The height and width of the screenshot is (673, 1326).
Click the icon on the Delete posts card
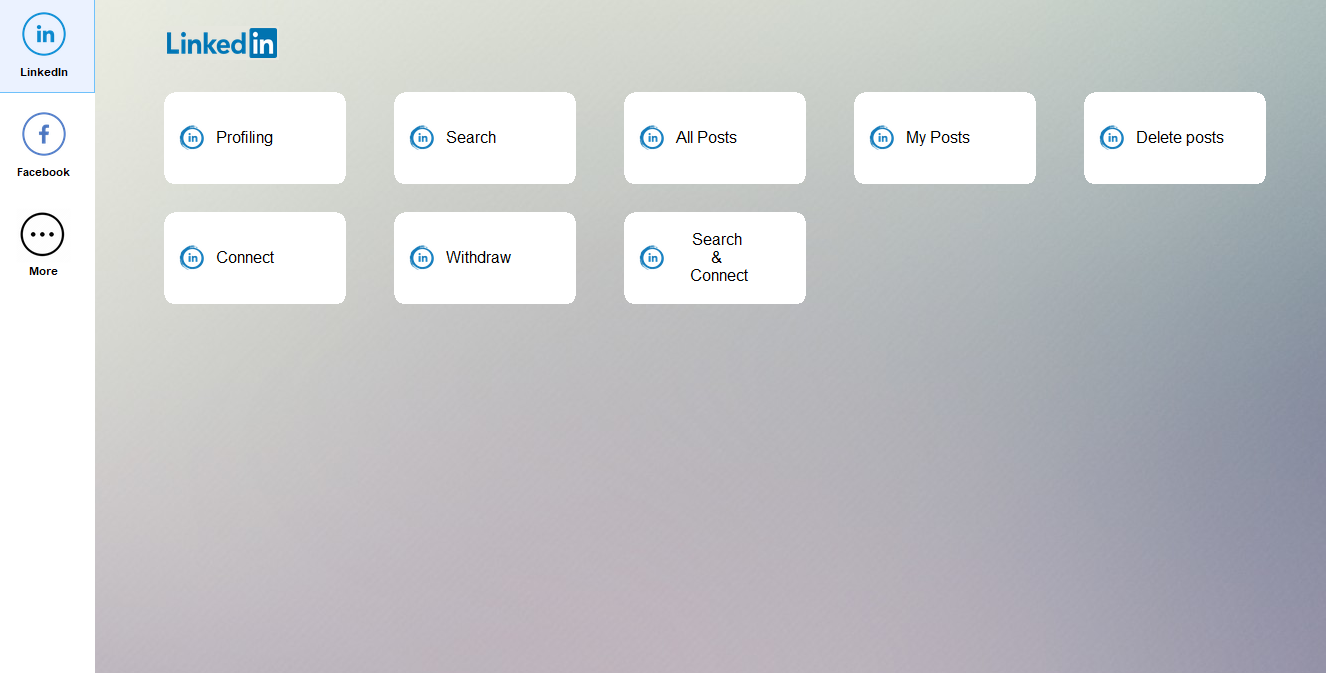[x=1112, y=138]
